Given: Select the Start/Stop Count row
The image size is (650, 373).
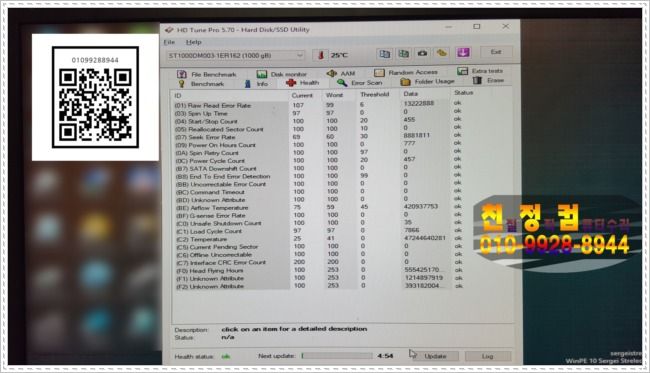Looking at the screenshot, I should 318,121.
